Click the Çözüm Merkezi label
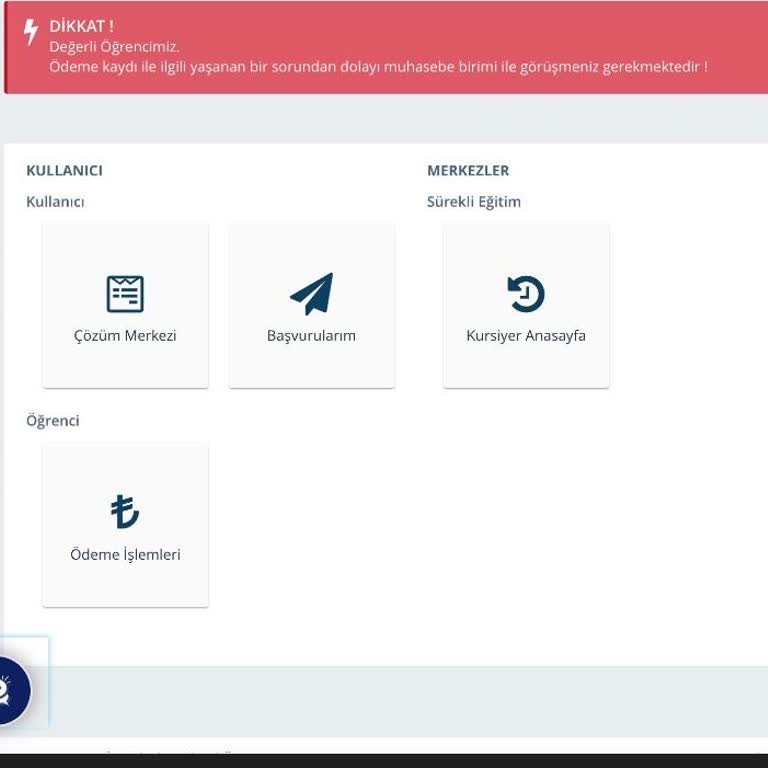 (x=125, y=336)
